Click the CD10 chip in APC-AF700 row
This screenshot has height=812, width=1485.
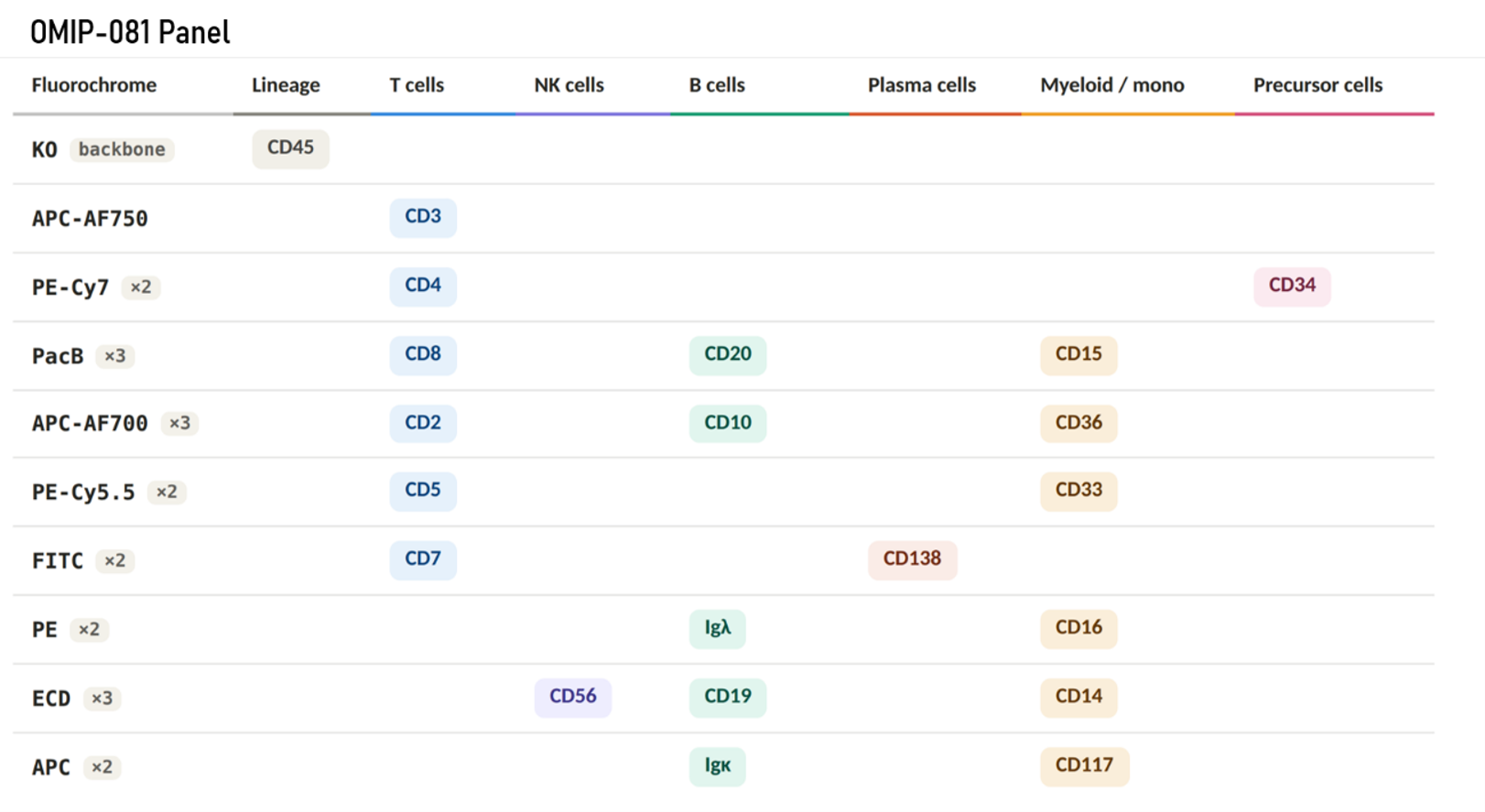click(728, 423)
